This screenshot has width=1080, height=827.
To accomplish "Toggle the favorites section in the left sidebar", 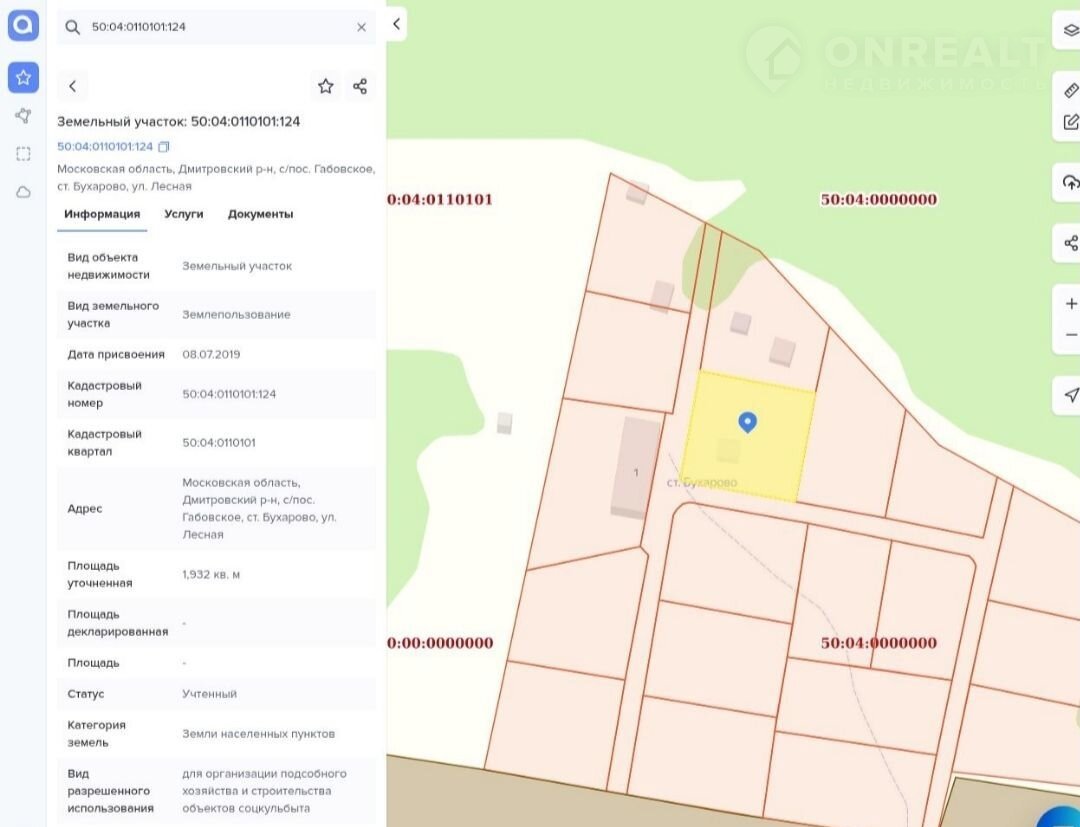I will click(23, 77).
